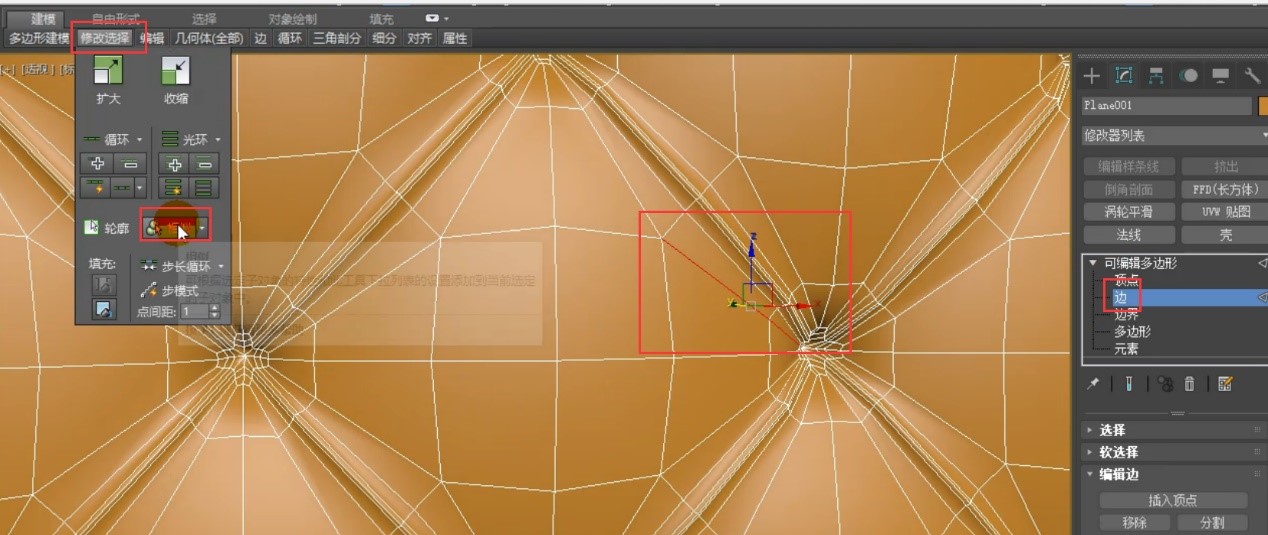Switch to the 自由形式 ribbon tab
Screen dimensions: 1268x535
[x=115, y=18]
